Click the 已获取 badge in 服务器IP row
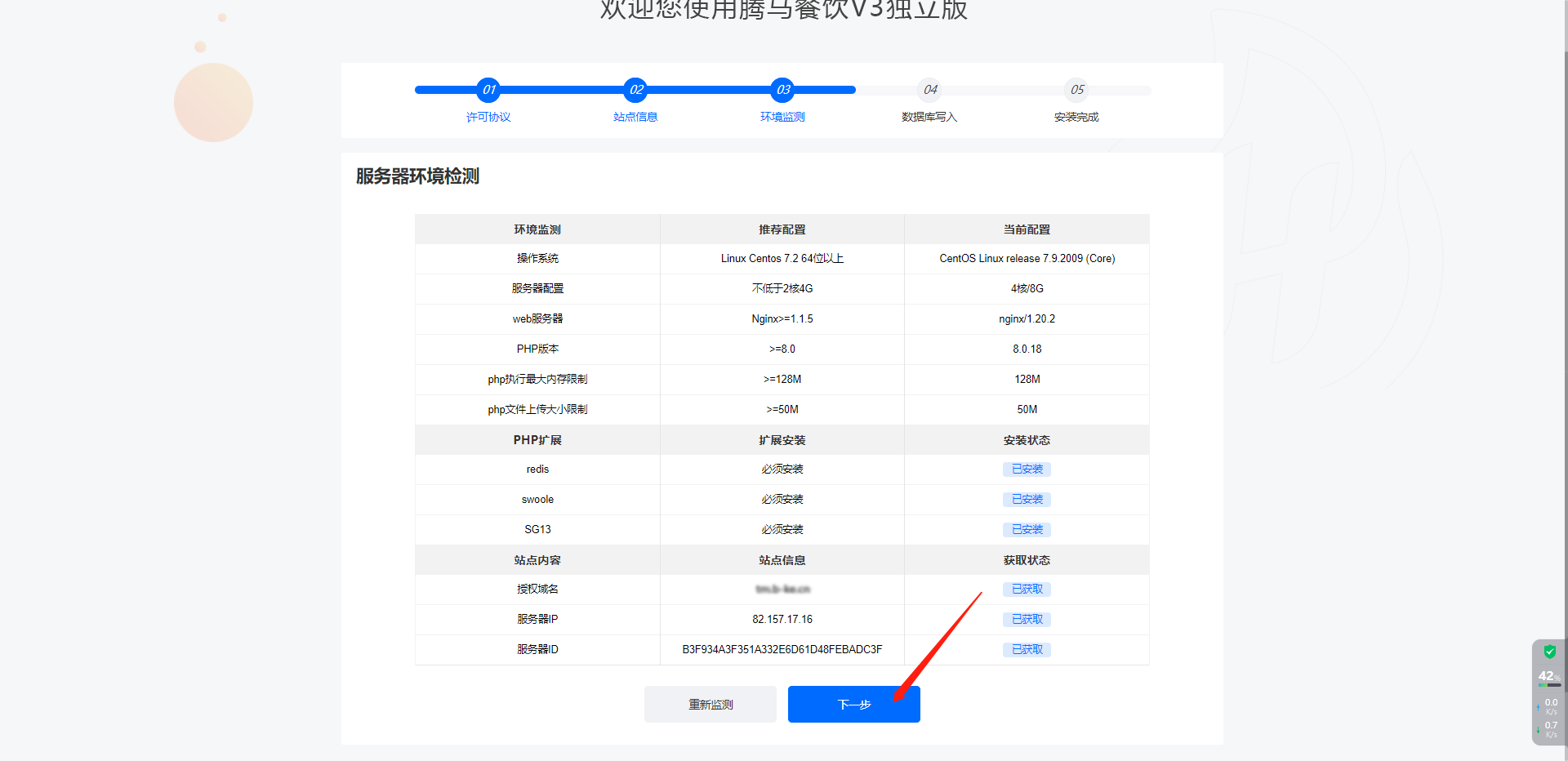 coord(1027,620)
